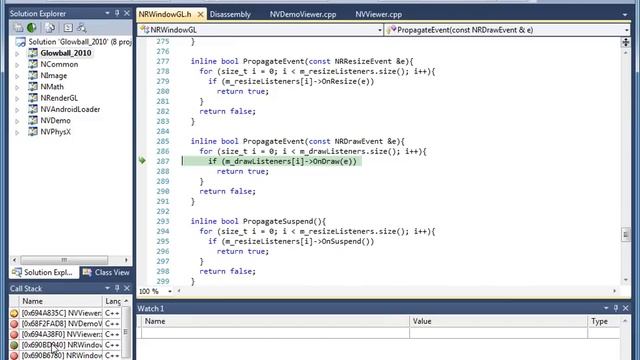Close the Solution Explorer panel

click(127, 13)
